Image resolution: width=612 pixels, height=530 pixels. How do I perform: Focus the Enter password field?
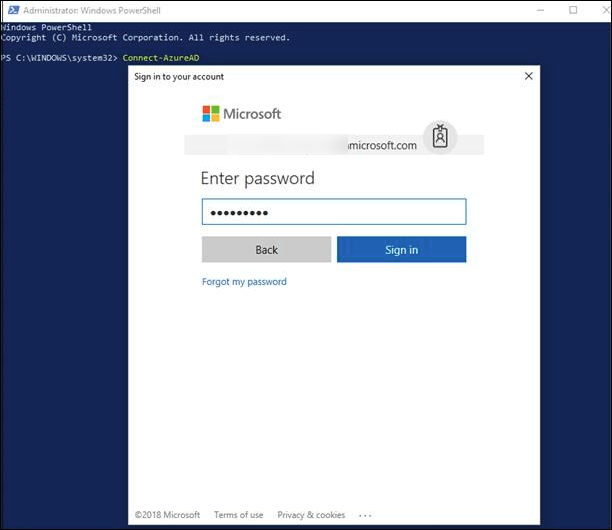pyautogui.click(x=334, y=212)
